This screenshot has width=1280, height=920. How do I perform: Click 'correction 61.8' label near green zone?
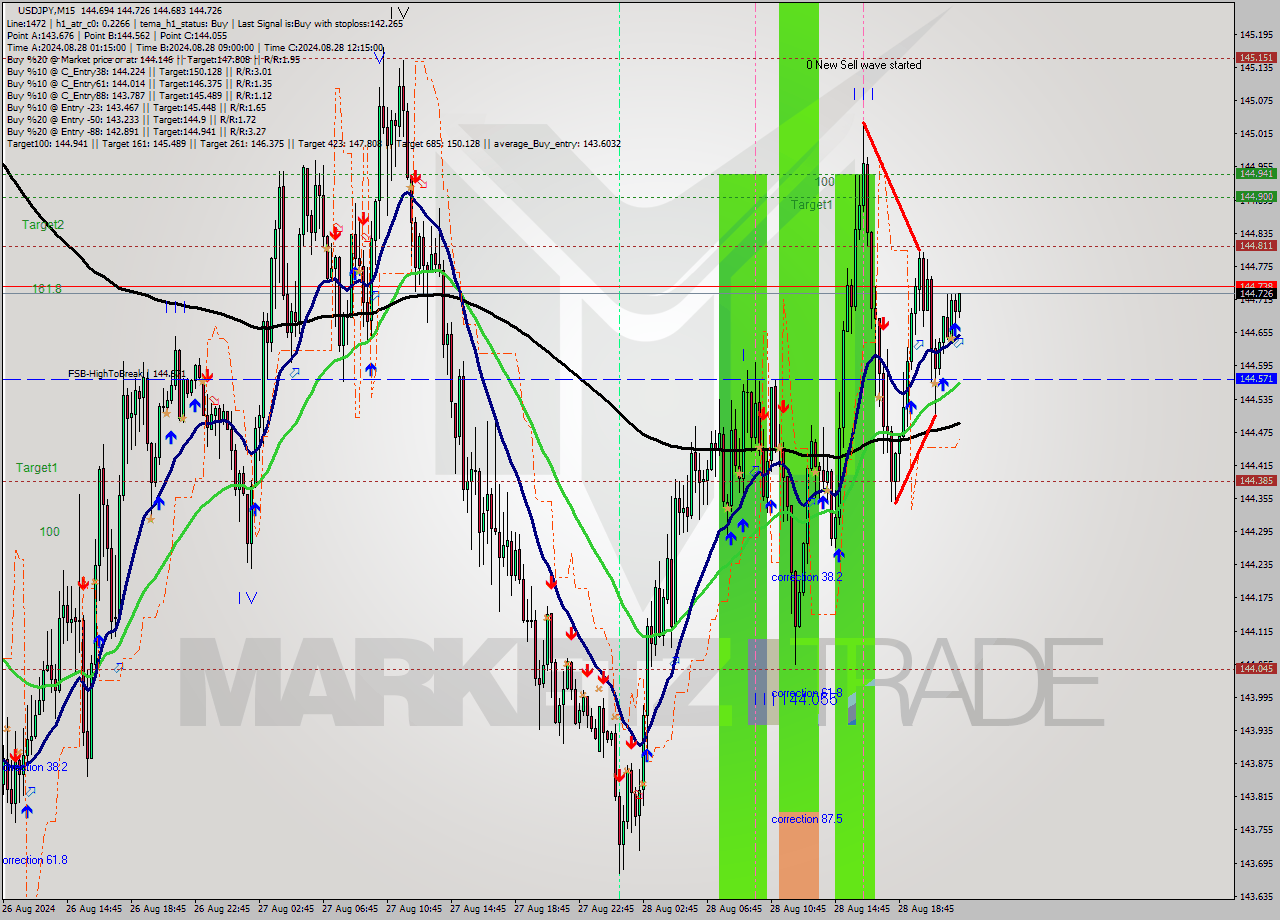(x=807, y=693)
